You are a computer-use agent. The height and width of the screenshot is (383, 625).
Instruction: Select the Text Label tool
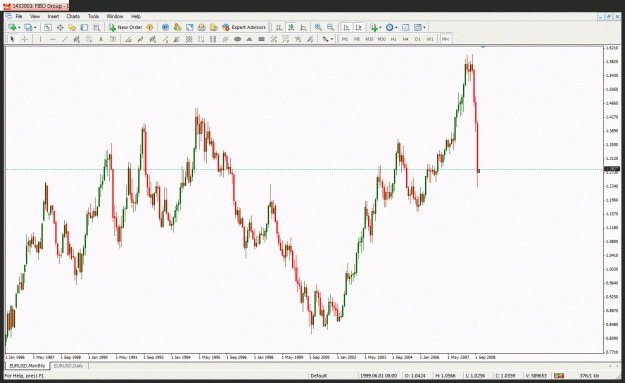(113, 39)
